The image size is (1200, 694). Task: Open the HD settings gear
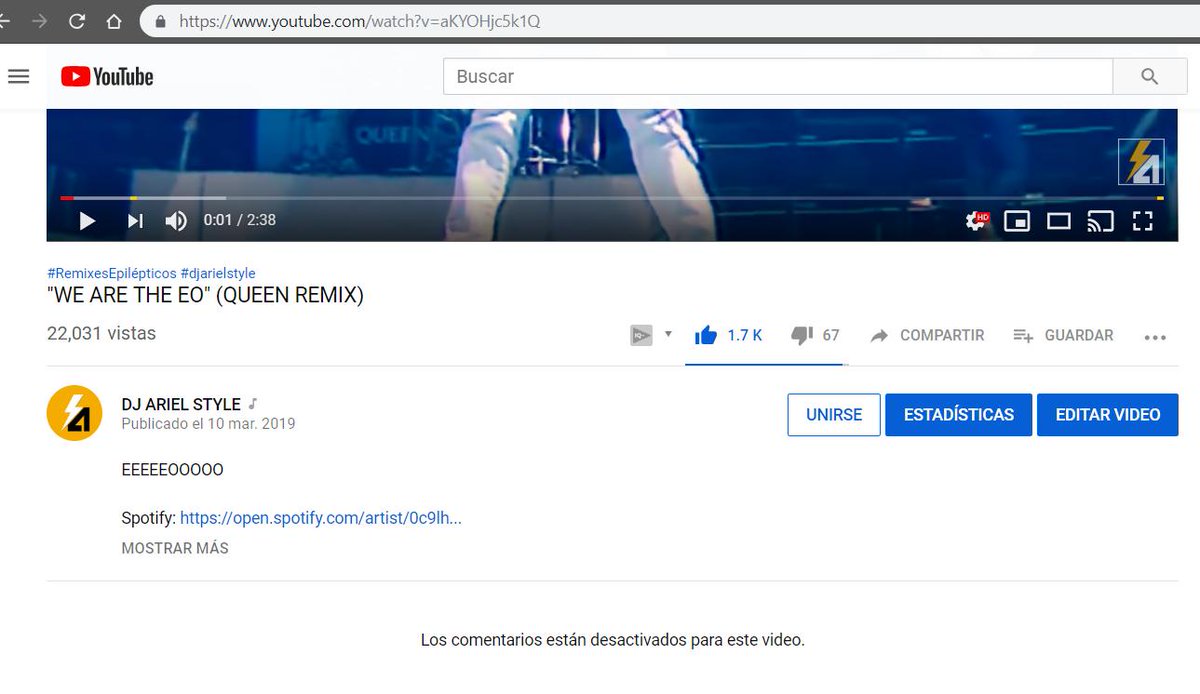976,221
